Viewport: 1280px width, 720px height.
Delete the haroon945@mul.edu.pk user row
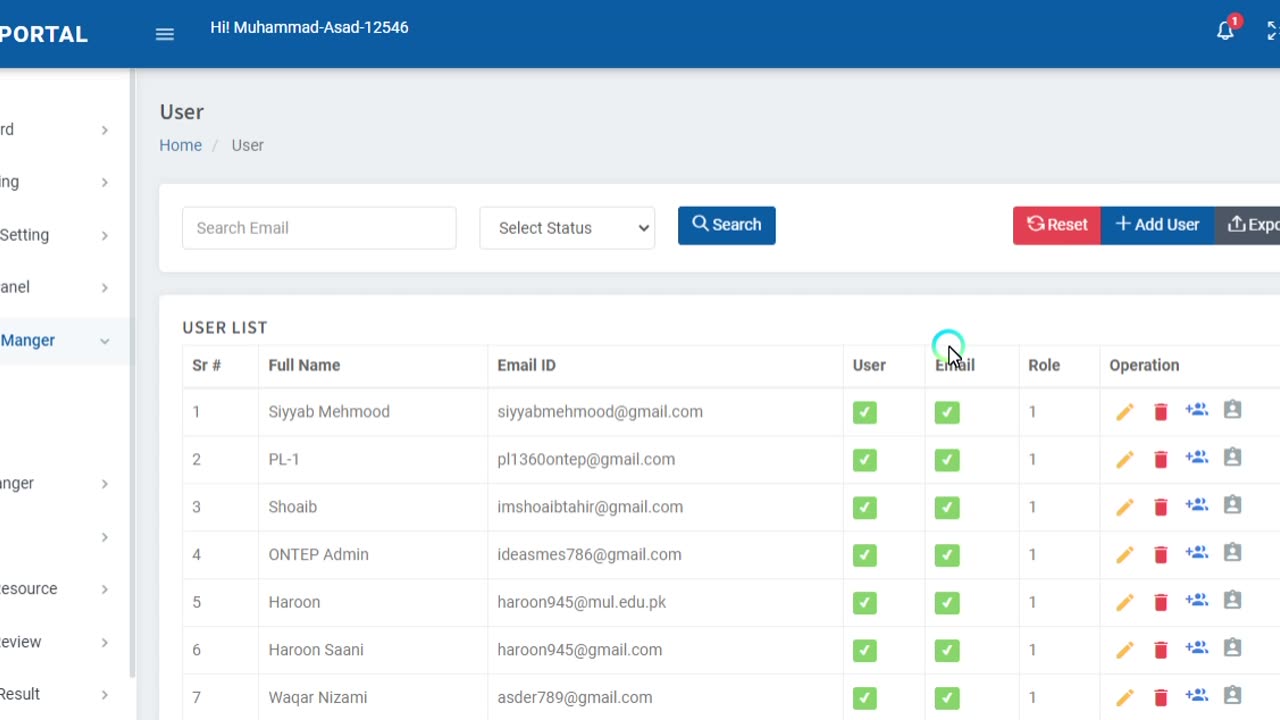click(1161, 602)
